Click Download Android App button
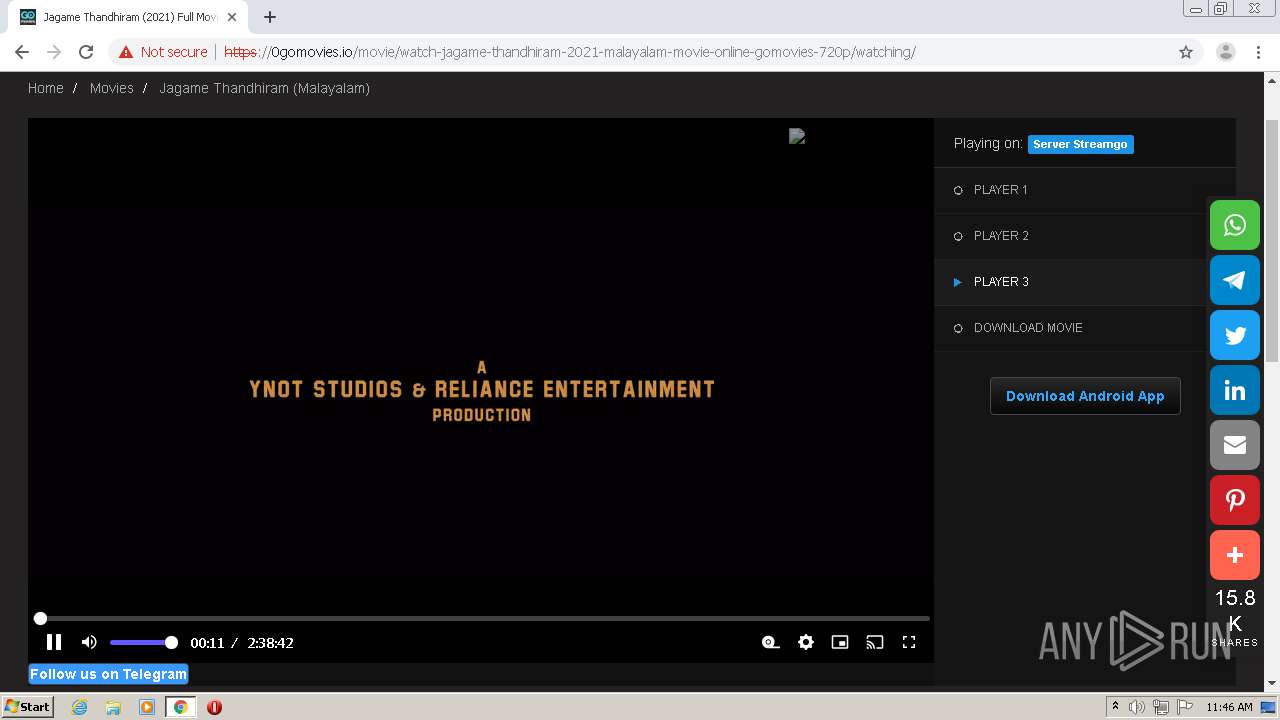This screenshot has width=1280, height=720. pyautogui.click(x=1085, y=396)
